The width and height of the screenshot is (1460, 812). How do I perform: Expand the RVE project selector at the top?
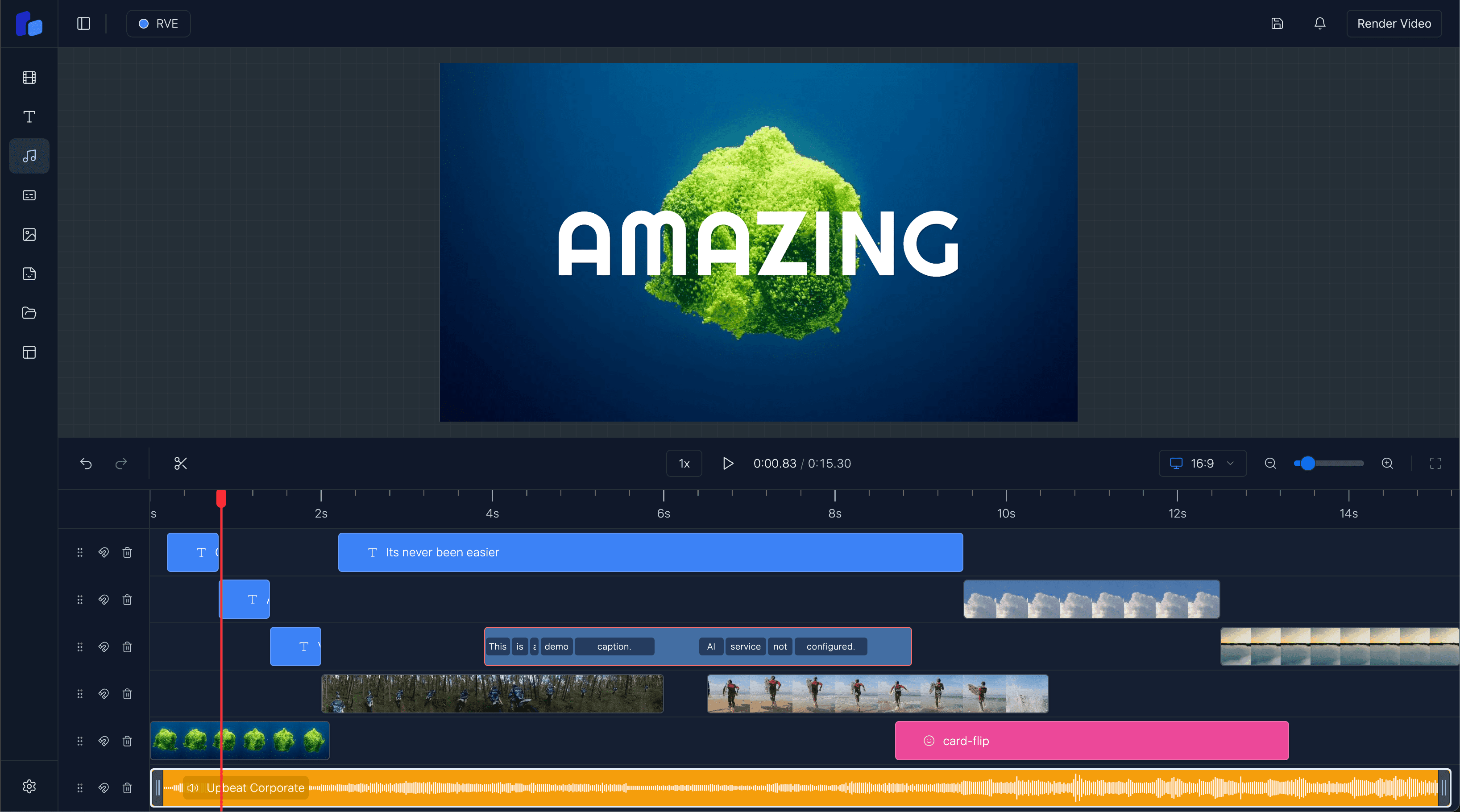coord(158,23)
